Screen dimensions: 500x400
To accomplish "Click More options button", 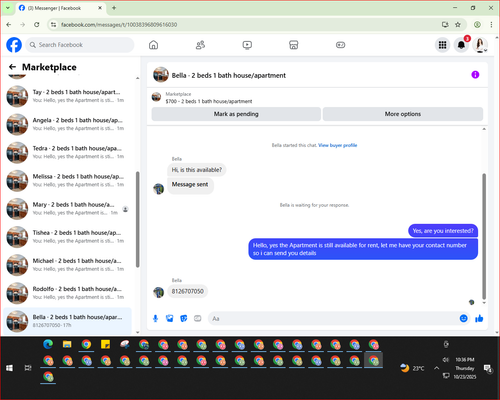I will point(403,114).
